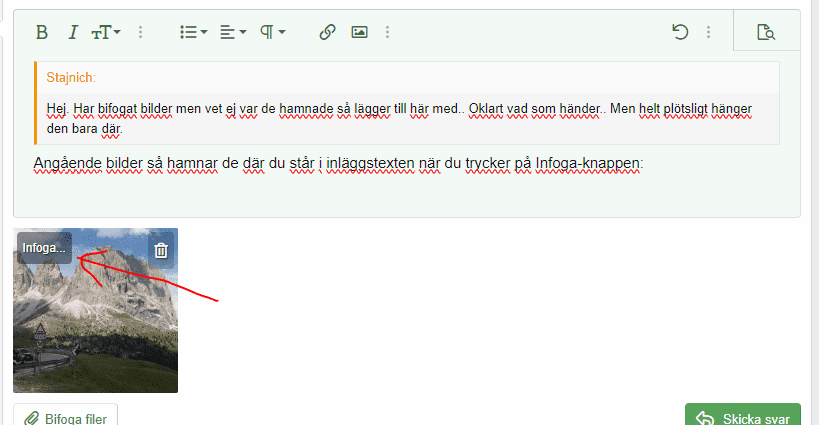Open the list type dropdown
The width and height of the screenshot is (819, 425).
(194, 32)
